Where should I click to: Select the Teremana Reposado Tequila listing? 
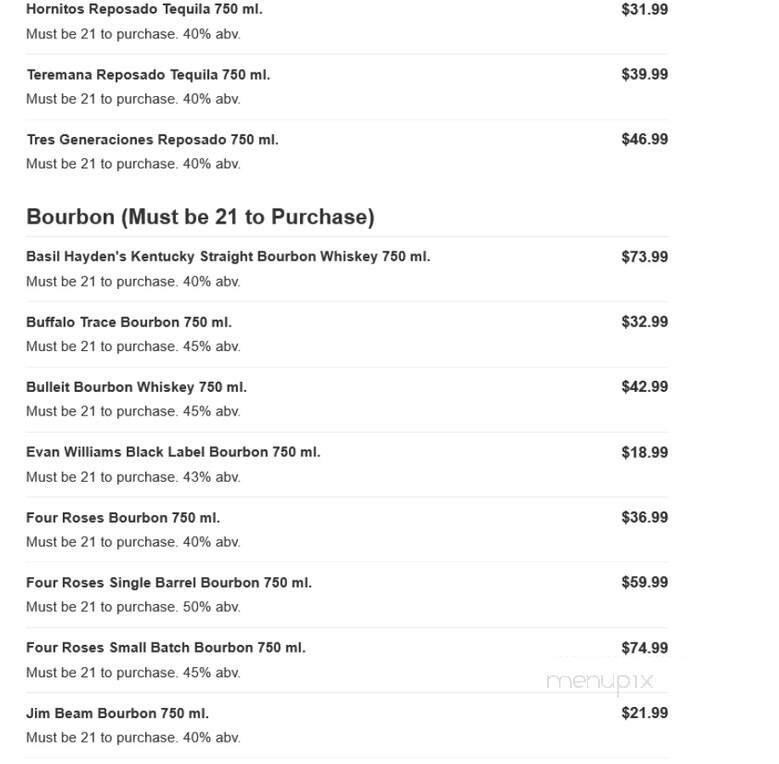pyautogui.click(x=148, y=75)
